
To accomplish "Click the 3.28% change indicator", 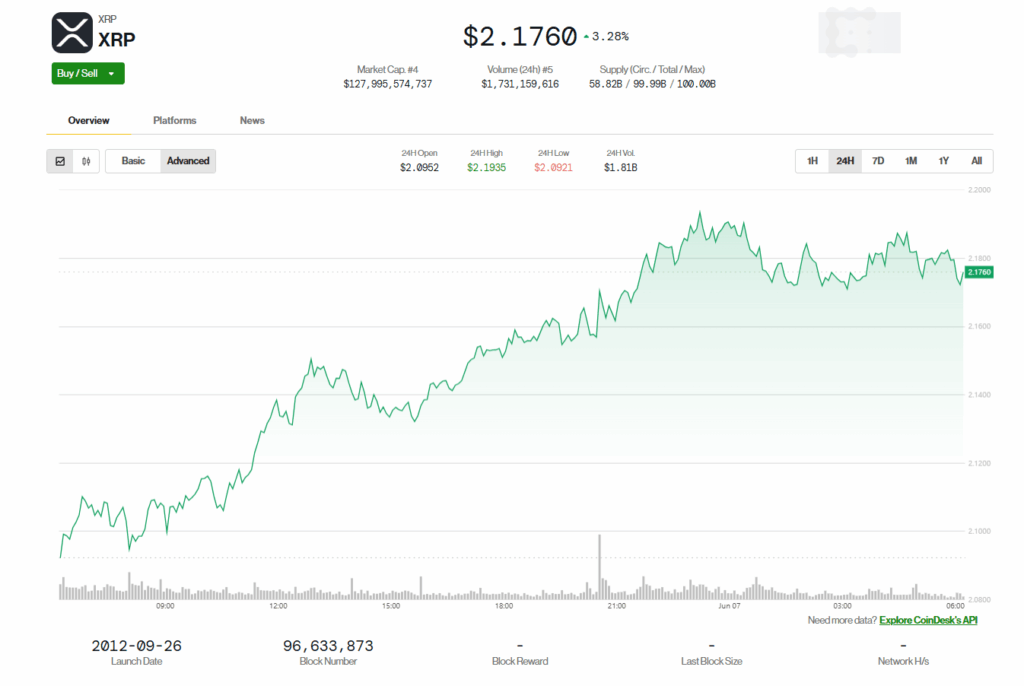I will [606, 37].
